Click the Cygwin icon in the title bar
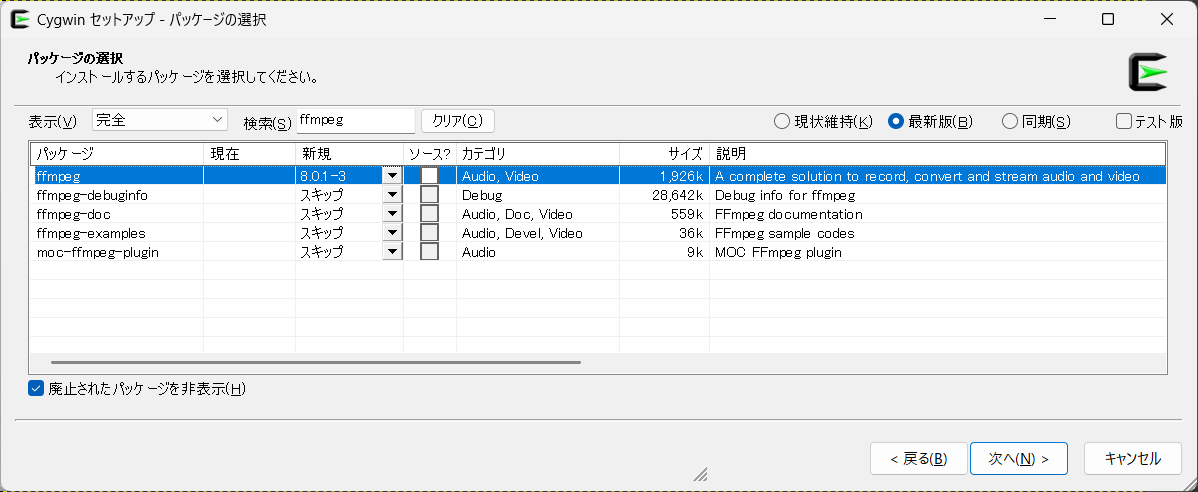Image resolution: width=1198 pixels, height=492 pixels. pyautogui.click(x=20, y=20)
